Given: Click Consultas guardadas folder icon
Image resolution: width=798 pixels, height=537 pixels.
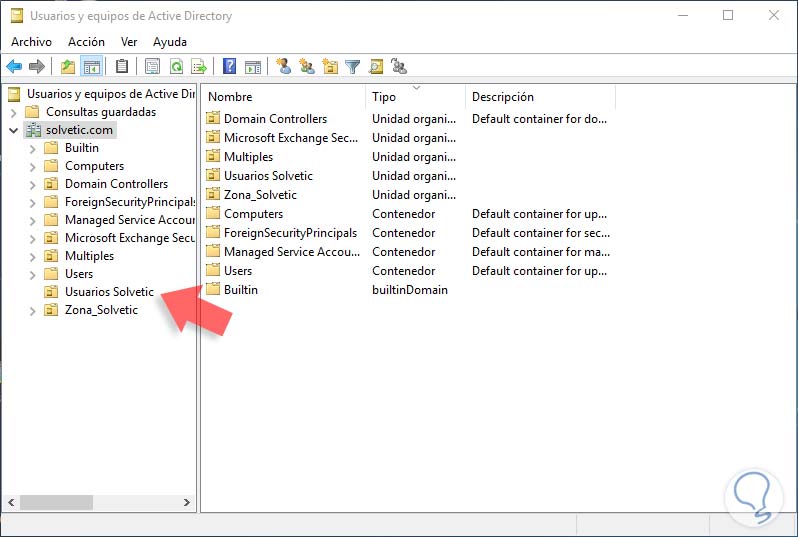Looking at the screenshot, I should pyautogui.click(x=32, y=111).
